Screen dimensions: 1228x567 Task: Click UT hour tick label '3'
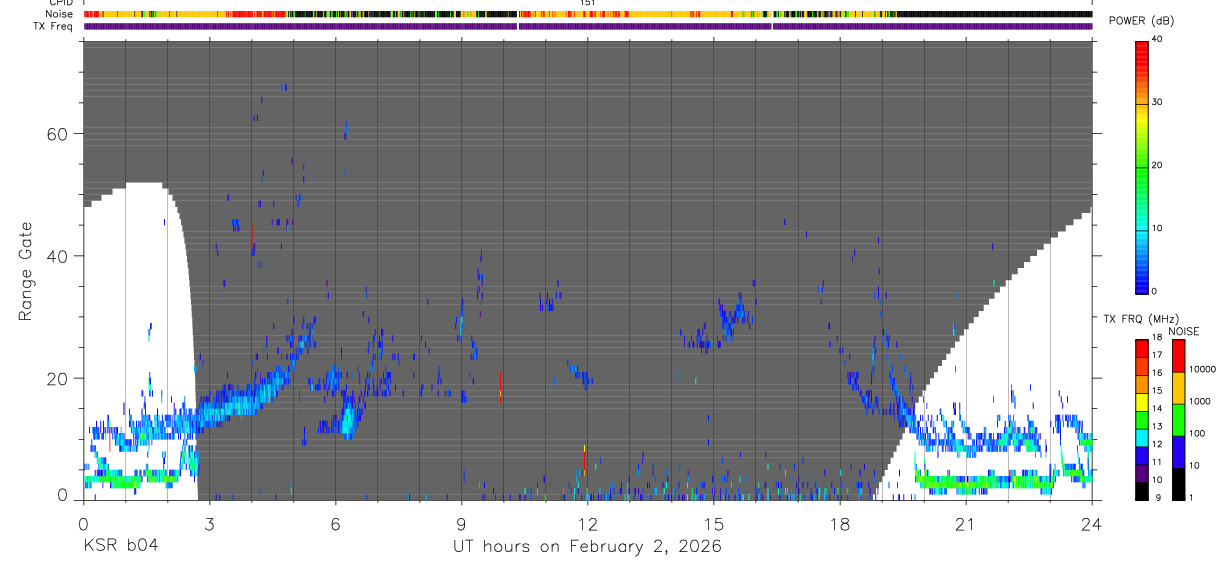point(209,523)
